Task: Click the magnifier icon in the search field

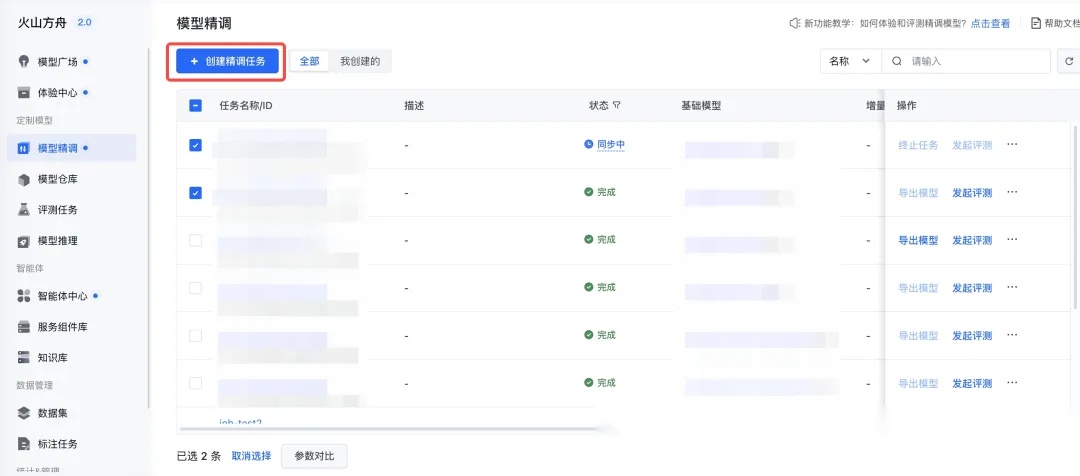Action: click(897, 61)
